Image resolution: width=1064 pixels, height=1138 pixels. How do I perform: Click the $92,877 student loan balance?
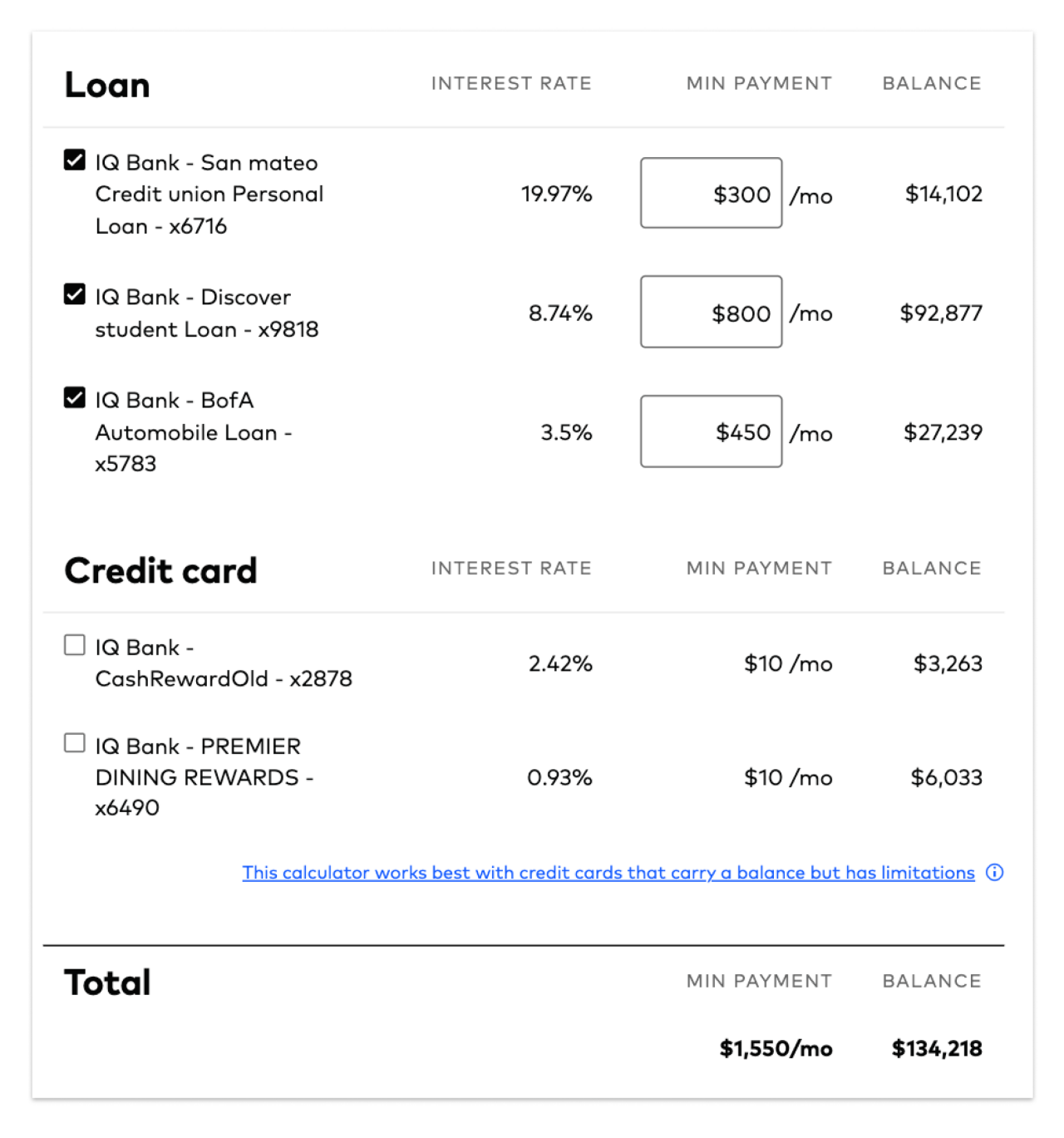coord(941,313)
